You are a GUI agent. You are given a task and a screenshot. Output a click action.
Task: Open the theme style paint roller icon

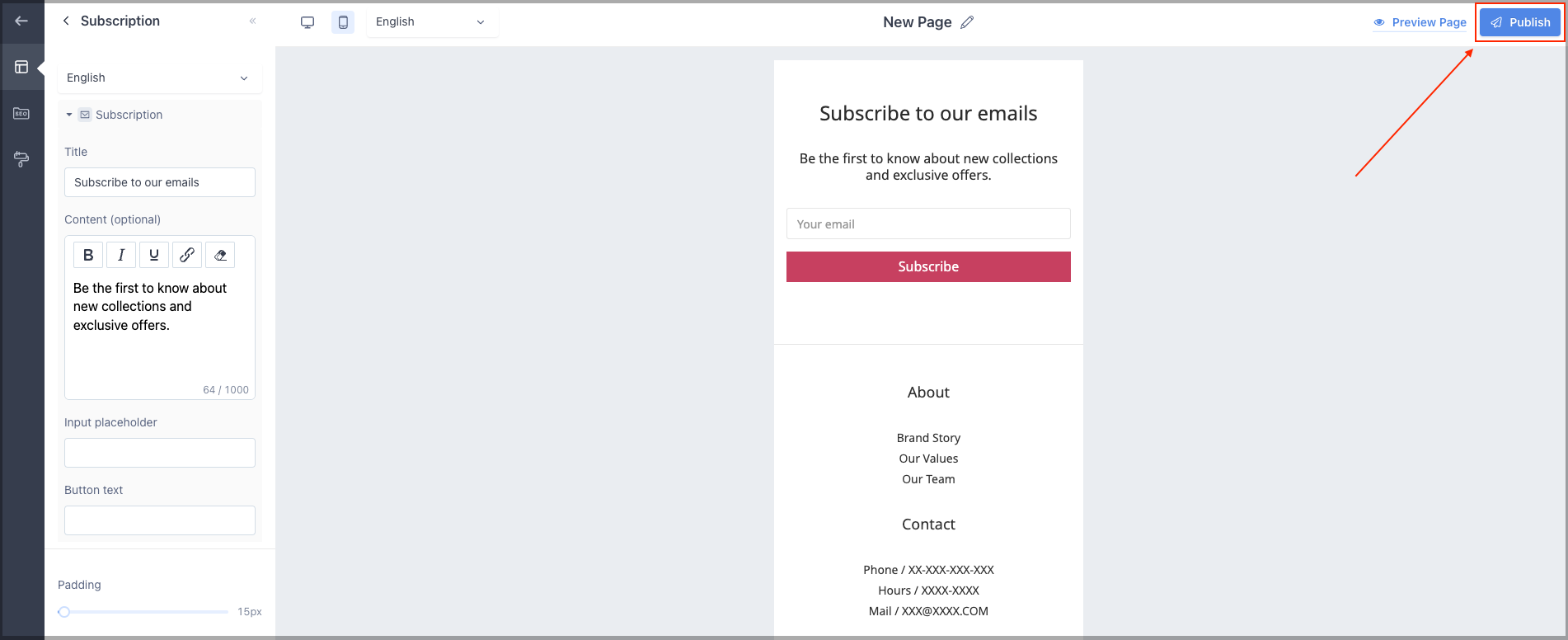21,159
